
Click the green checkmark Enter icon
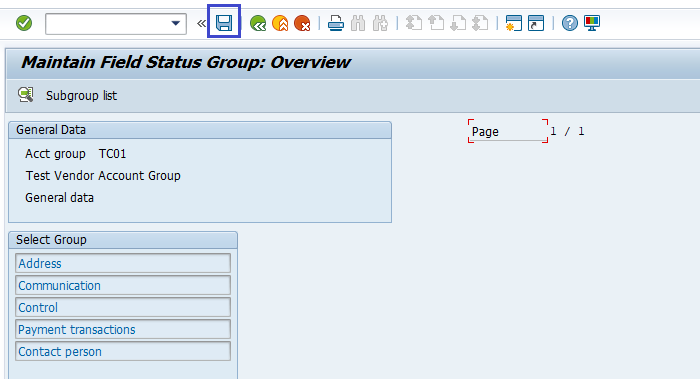24,23
